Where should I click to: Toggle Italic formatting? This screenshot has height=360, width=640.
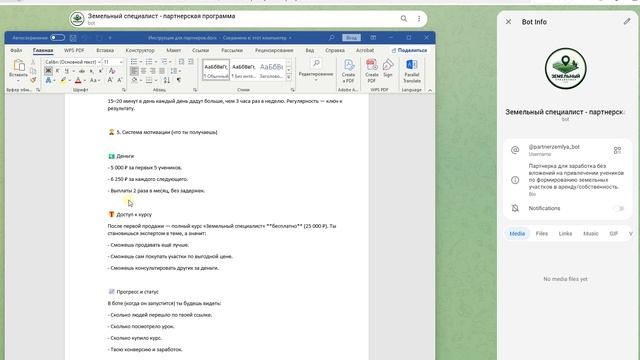point(58,71)
